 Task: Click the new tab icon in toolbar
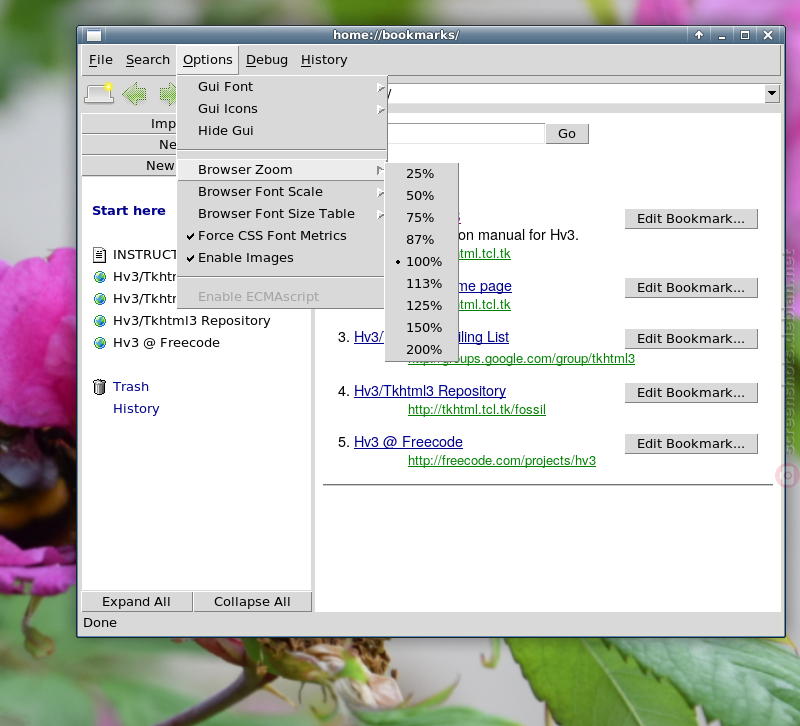click(99, 93)
